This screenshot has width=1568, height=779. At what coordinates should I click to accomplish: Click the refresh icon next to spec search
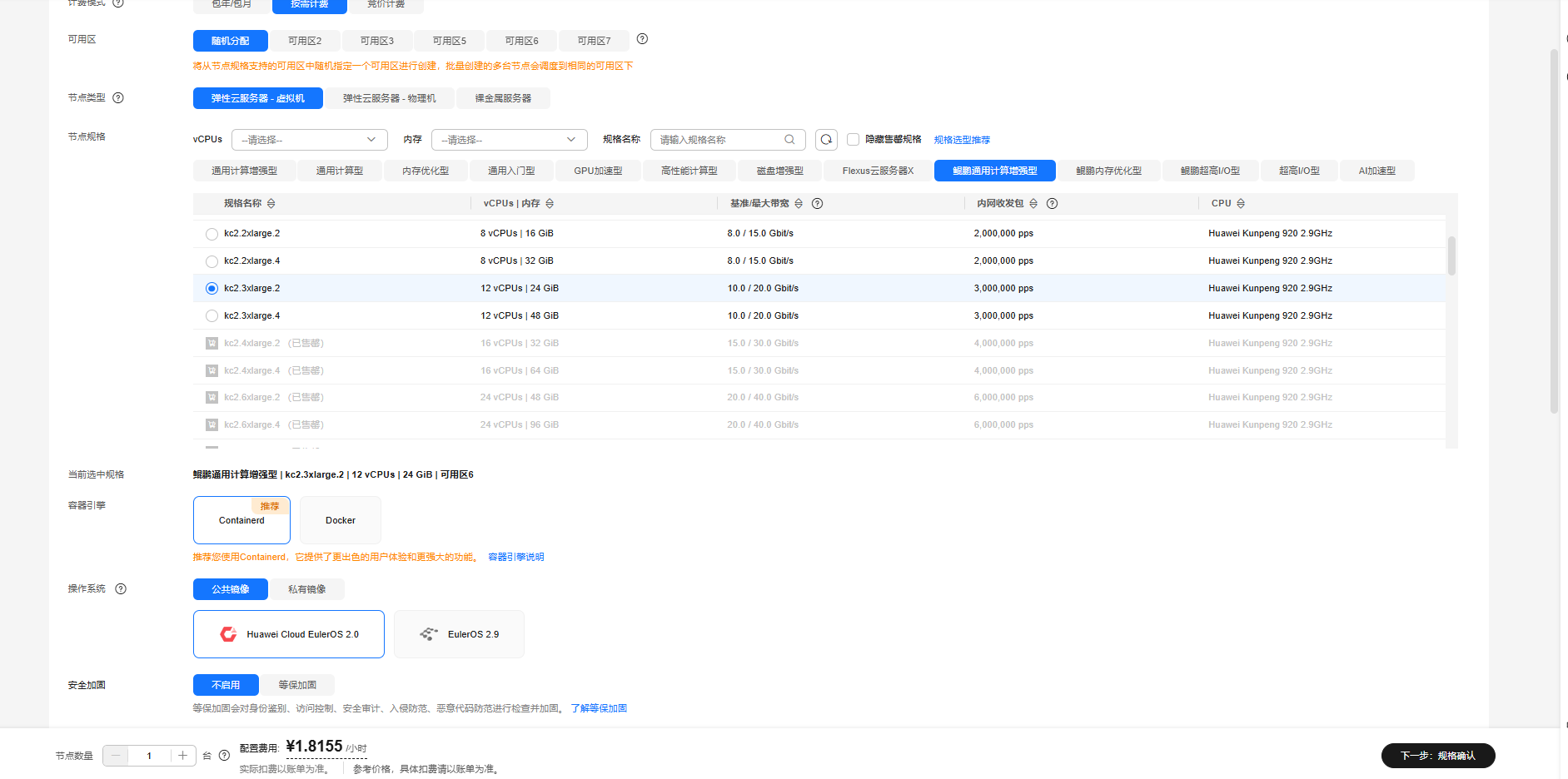(826, 140)
